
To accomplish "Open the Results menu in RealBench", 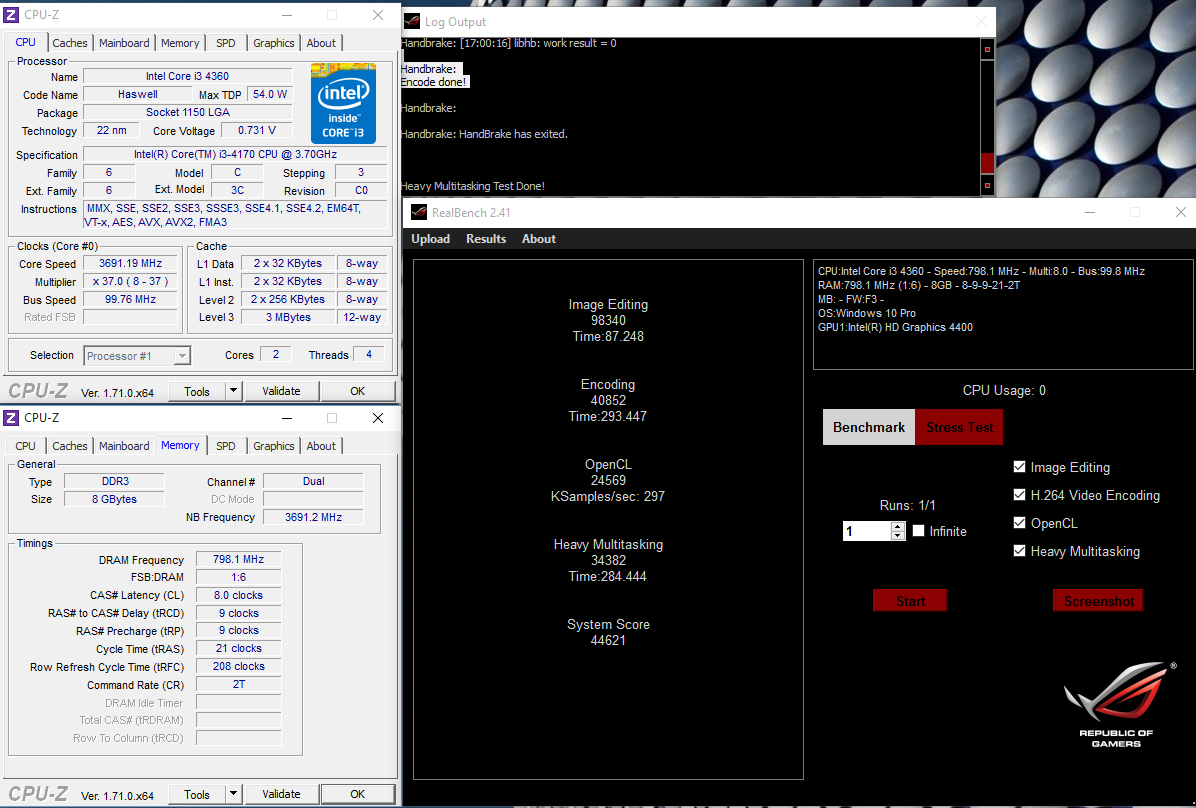I will click(x=486, y=239).
